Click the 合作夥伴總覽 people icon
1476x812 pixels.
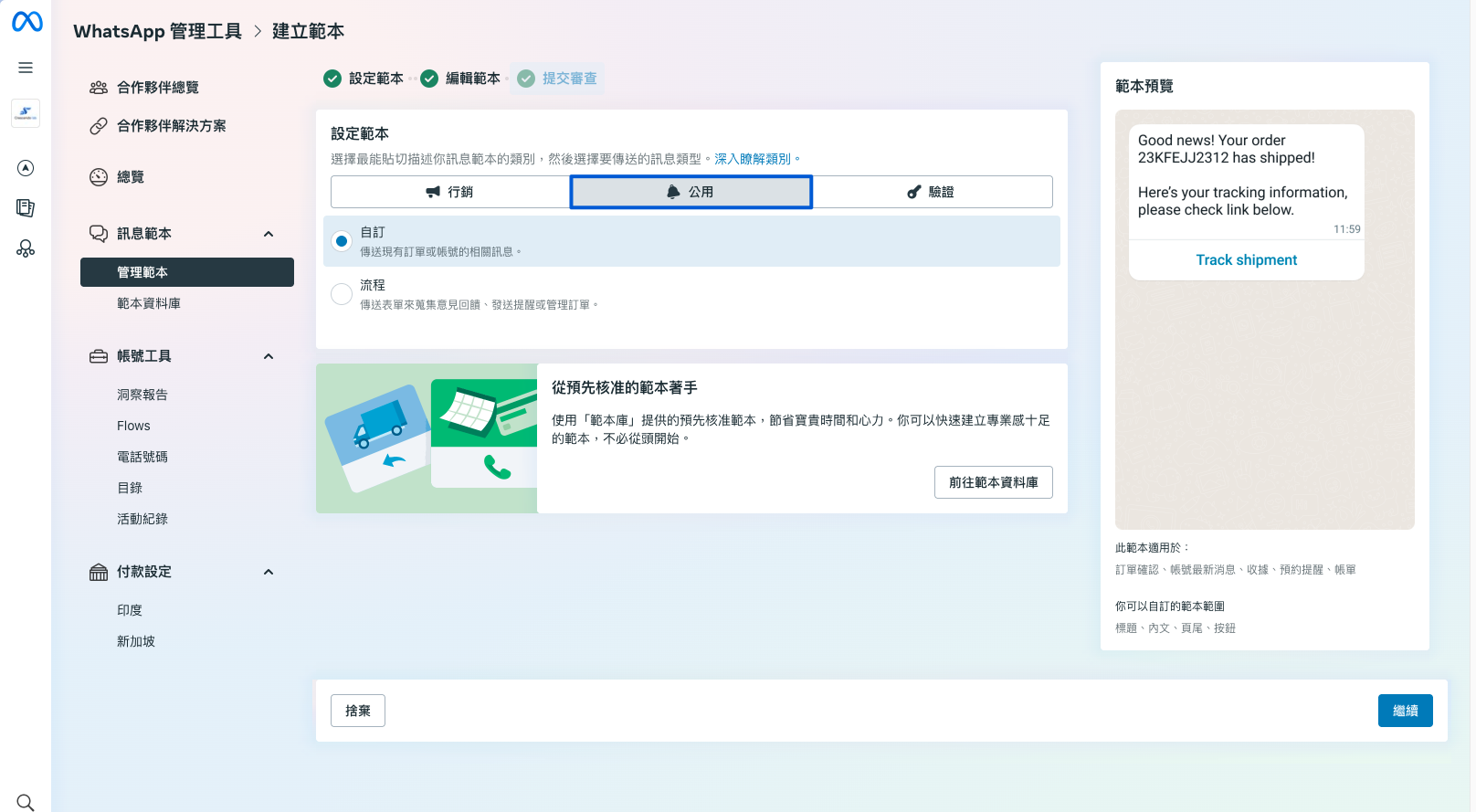point(99,88)
